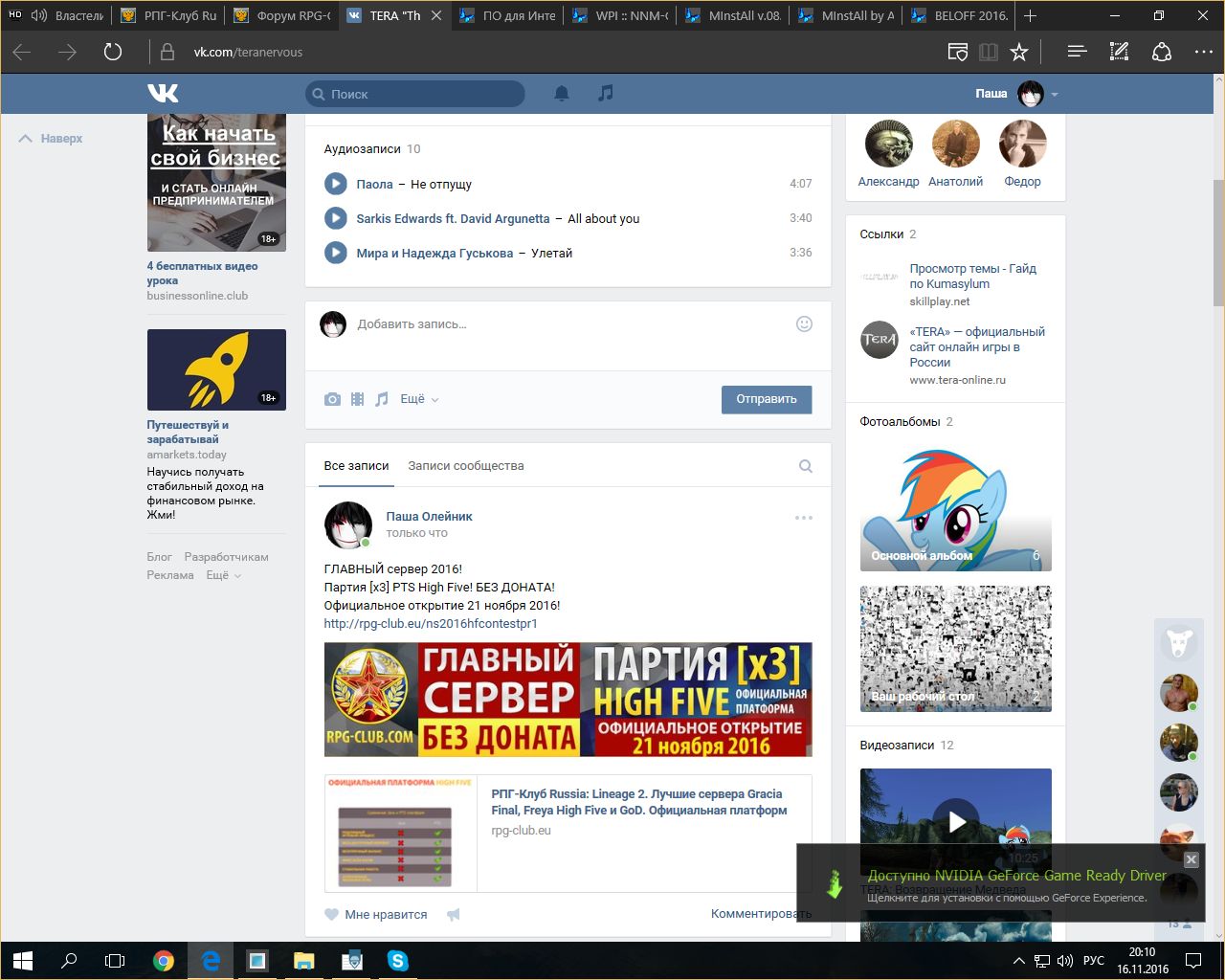Open the Разработчикам footer link

pos(226,556)
